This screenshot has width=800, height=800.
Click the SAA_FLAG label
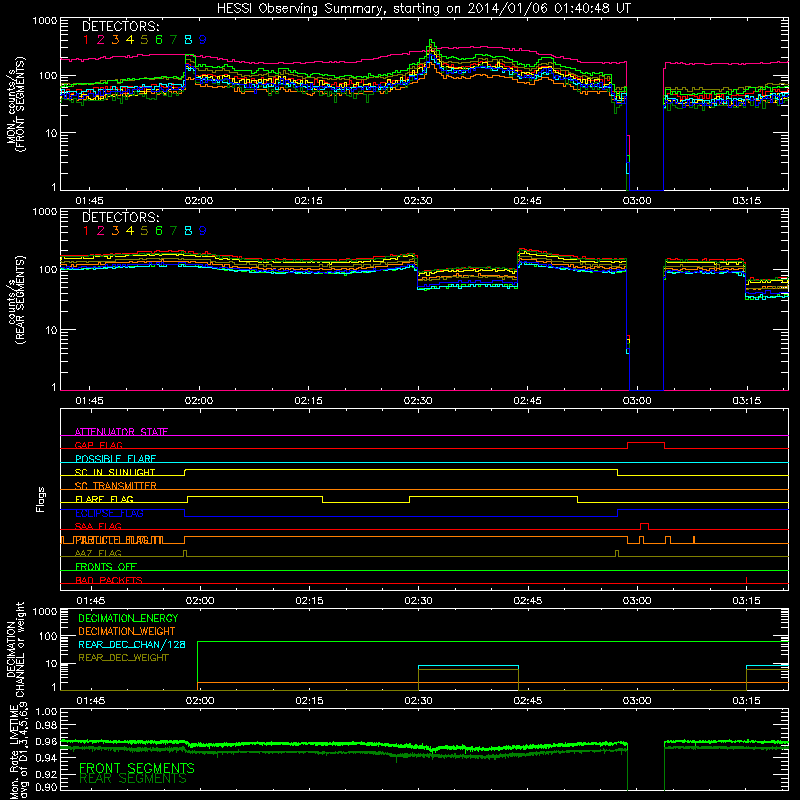(x=98, y=526)
